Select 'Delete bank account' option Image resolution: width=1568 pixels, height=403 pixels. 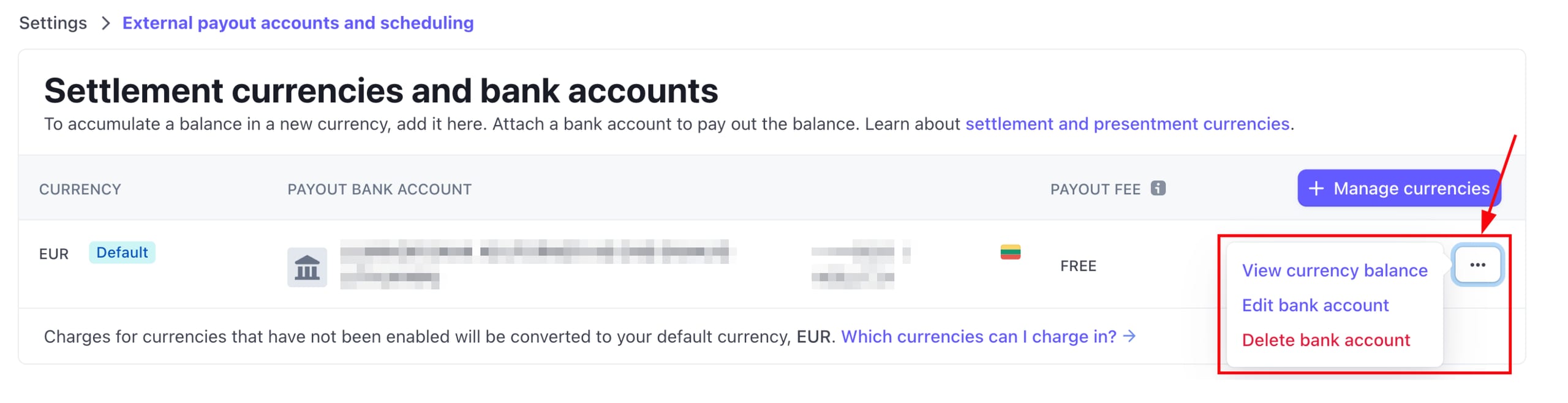pos(1326,340)
